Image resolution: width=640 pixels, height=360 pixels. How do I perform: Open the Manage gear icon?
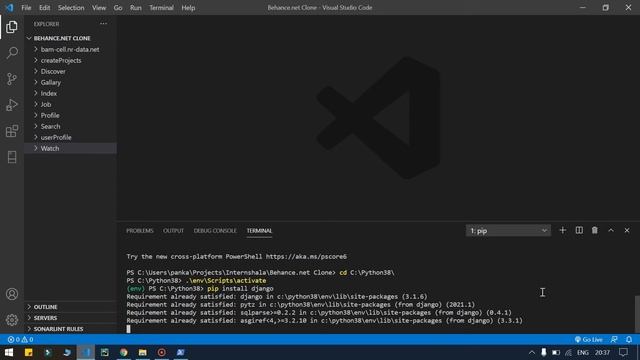tap(12, 320)
